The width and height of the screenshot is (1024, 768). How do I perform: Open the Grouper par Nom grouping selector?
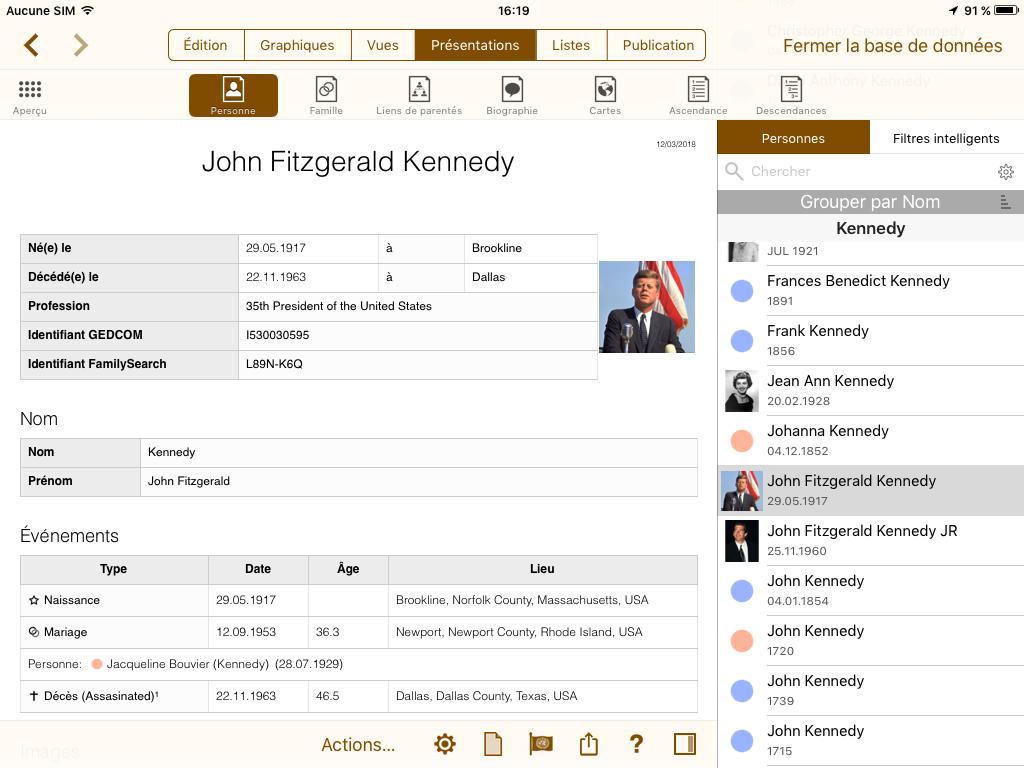pos(870,202)
